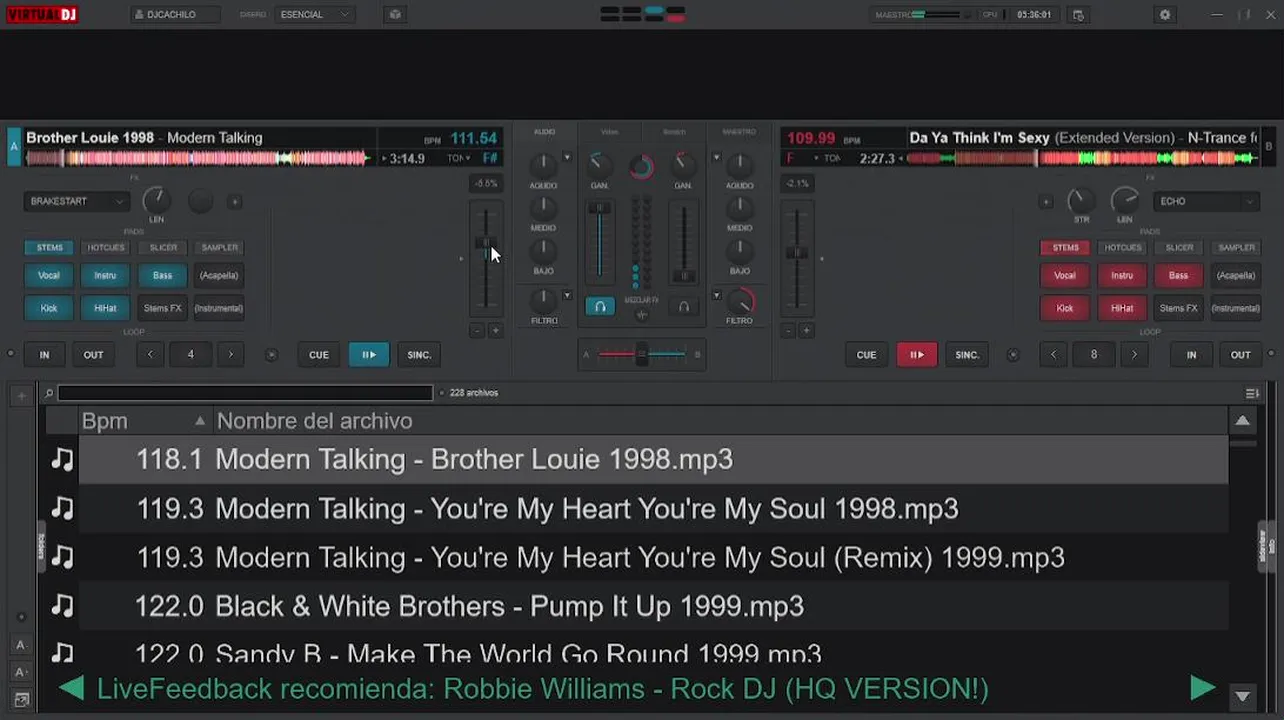The width and height of the screenshot is (1284, 720).
Task: Toggle deck A play/pause
Action: pyautogui.click(x=369, y=354)
